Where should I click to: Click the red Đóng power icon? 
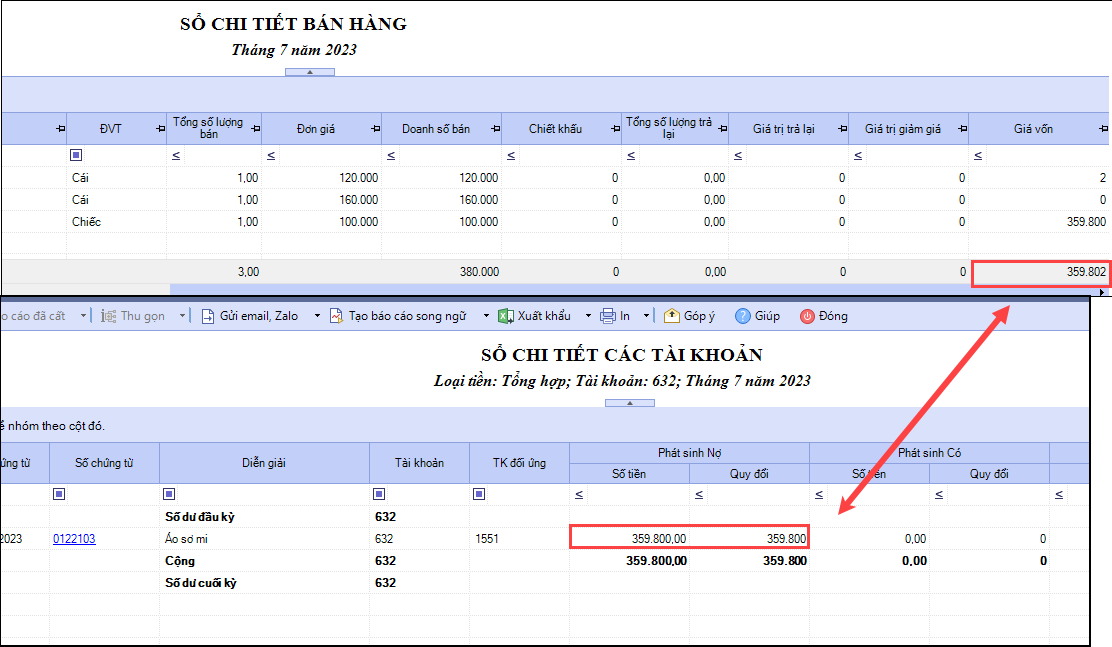[807, 316]
